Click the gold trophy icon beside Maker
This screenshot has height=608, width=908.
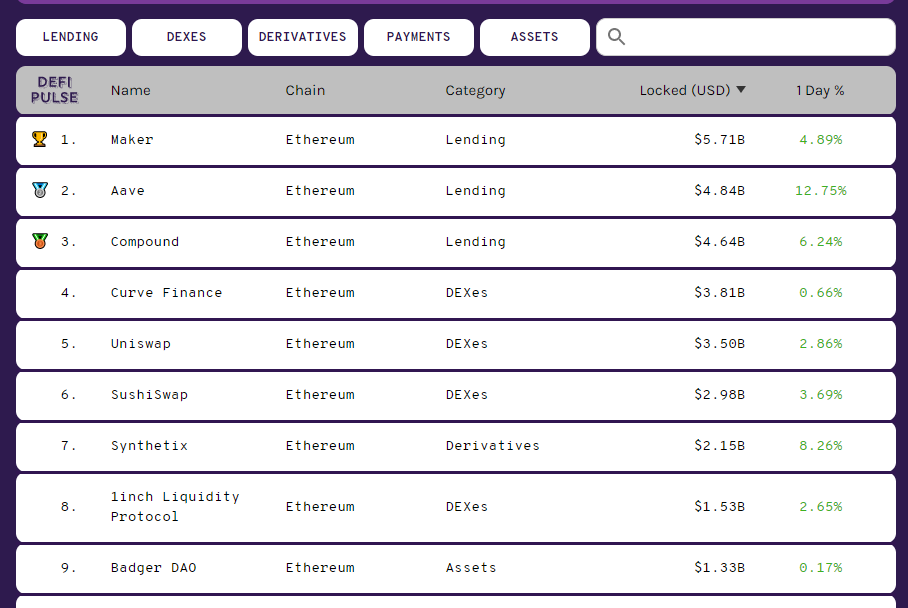click(x=39, y=139)
